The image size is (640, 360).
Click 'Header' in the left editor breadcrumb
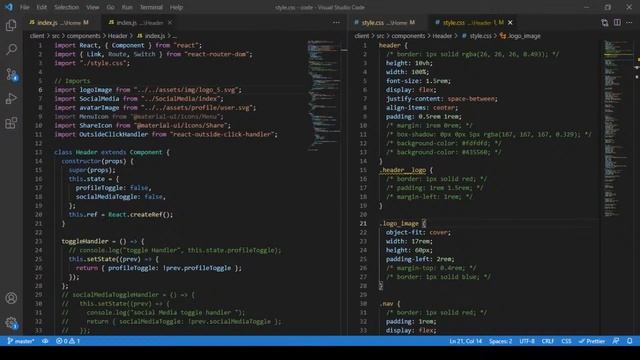118,36
